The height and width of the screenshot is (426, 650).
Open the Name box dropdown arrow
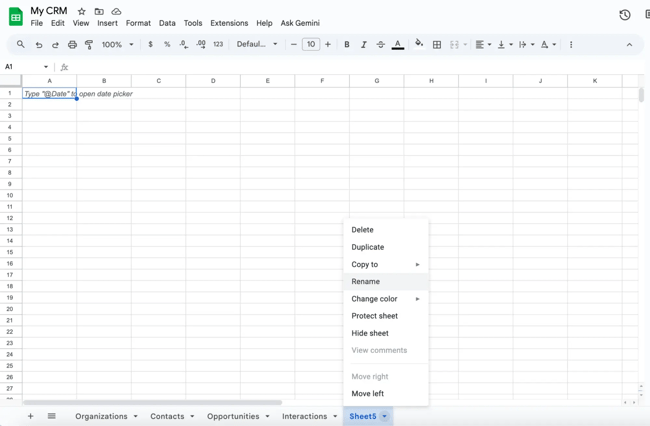(x=46, y=67)
